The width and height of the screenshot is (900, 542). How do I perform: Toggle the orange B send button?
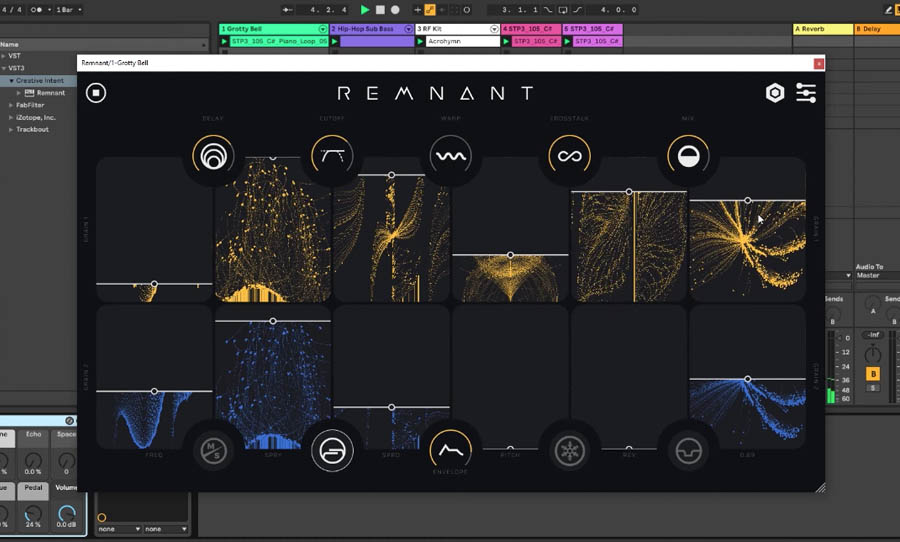(x=873, y=374)
